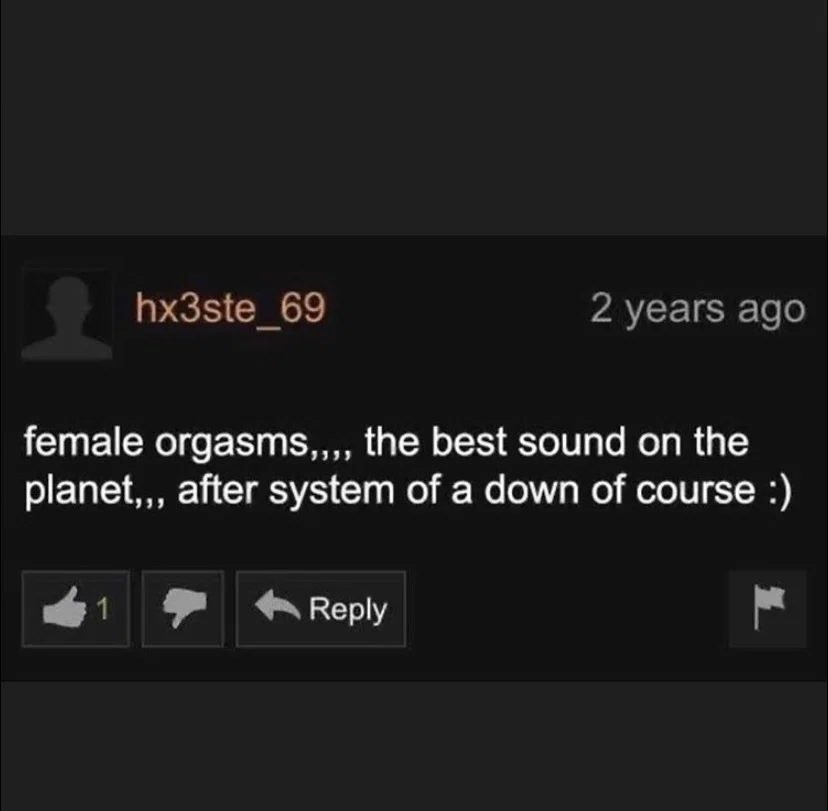Click the word "after" in the comment
This screenshot has height=811, width=828.
click(217, 491)
